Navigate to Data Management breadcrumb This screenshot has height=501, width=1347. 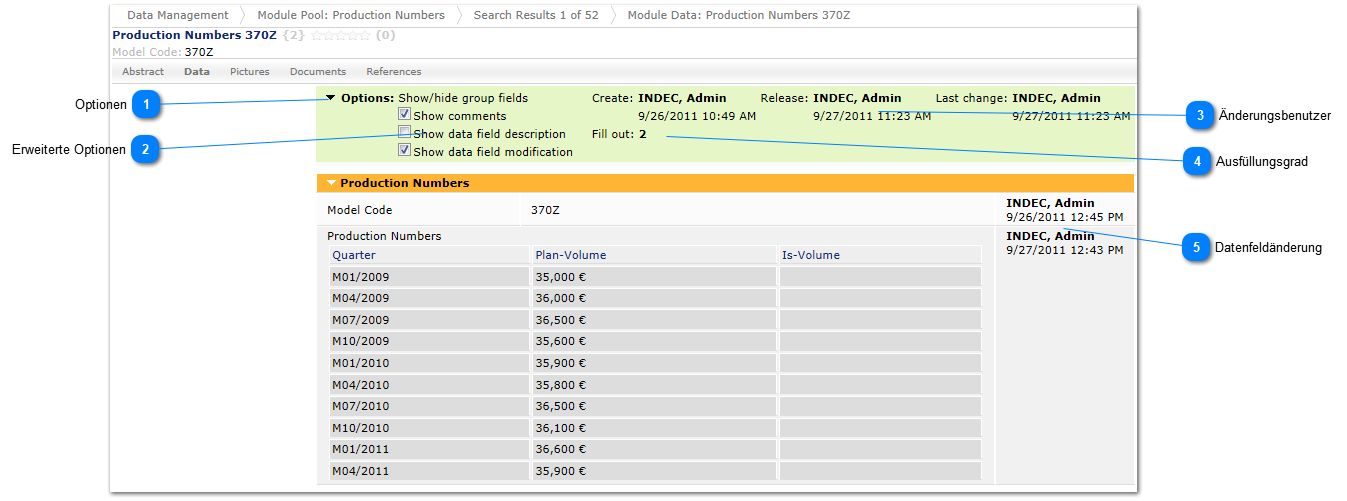[x=178, y=15]
